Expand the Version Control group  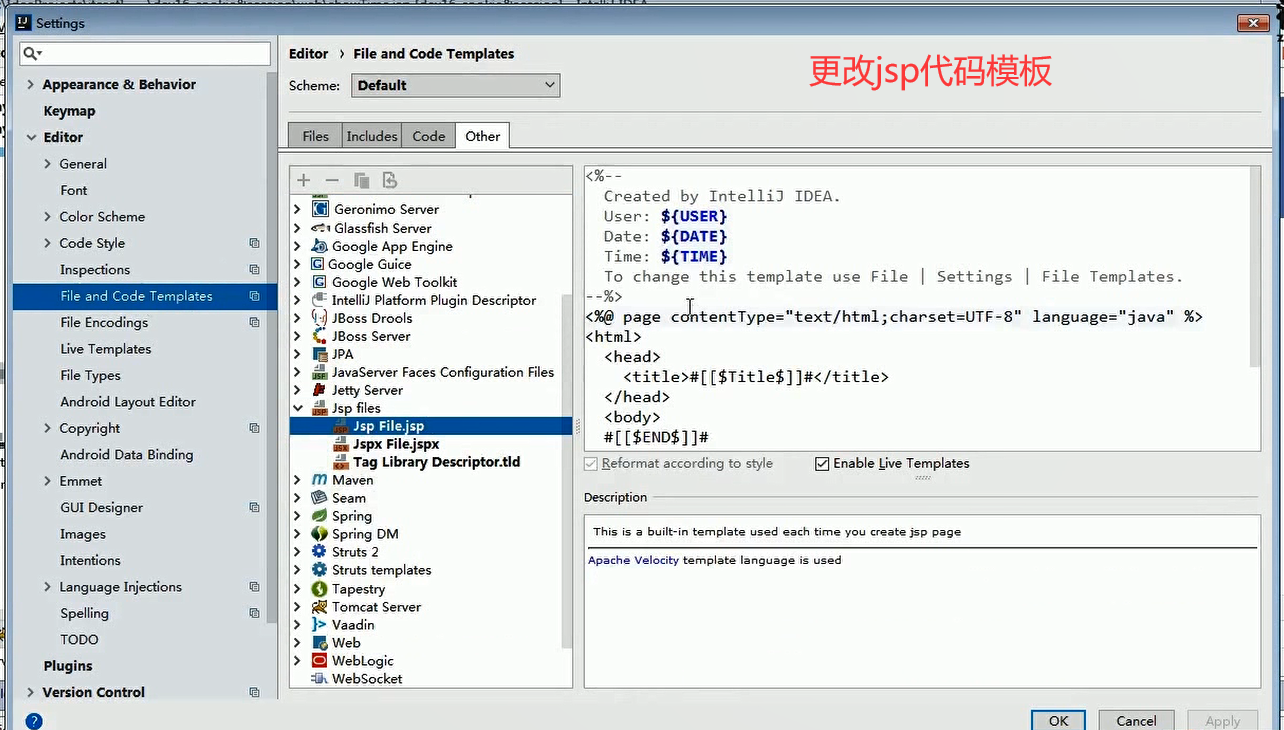pyautogui.click(x=31, y=692)
